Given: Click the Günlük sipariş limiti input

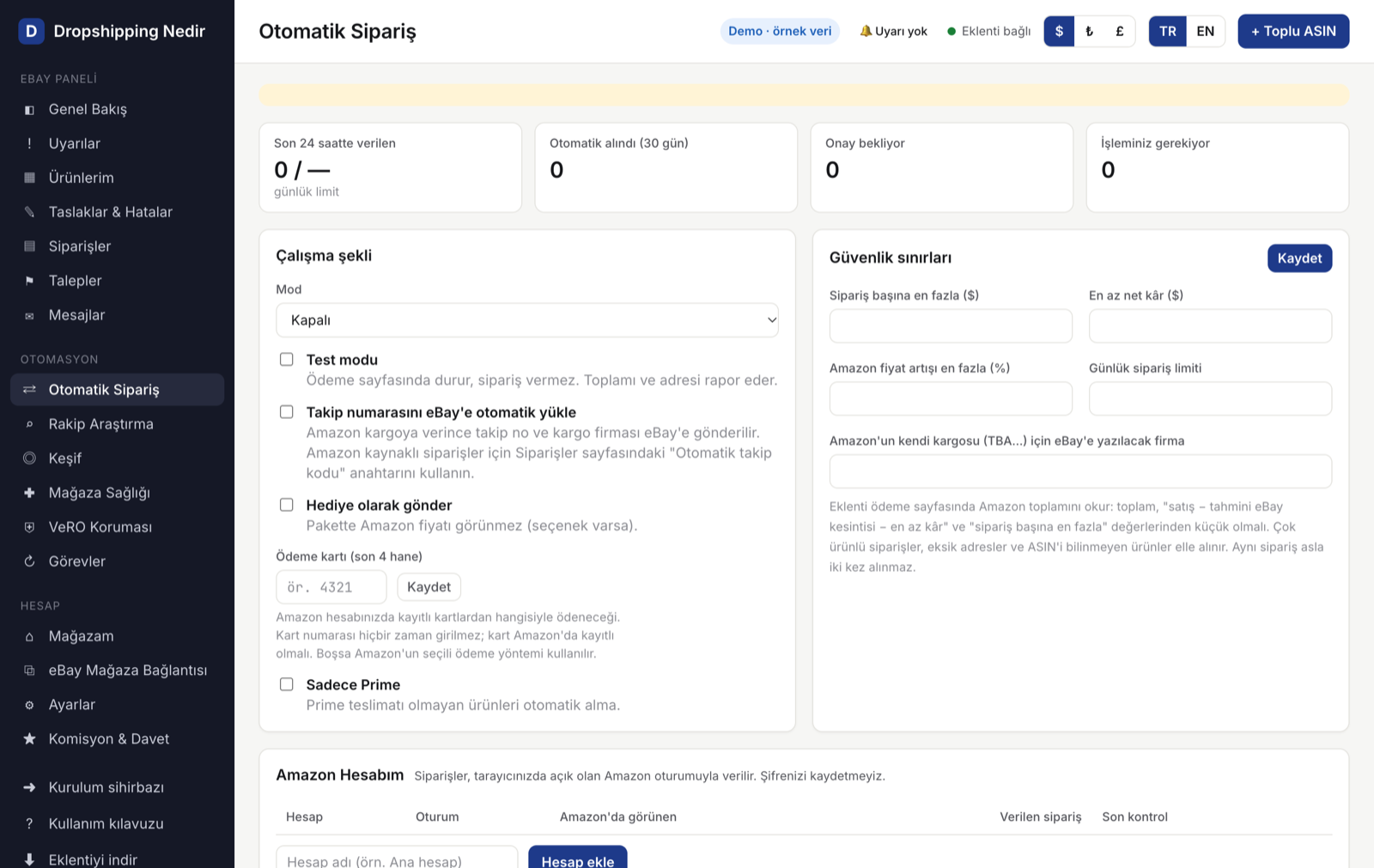Looking at the screenshot, I should (1210, 399).
